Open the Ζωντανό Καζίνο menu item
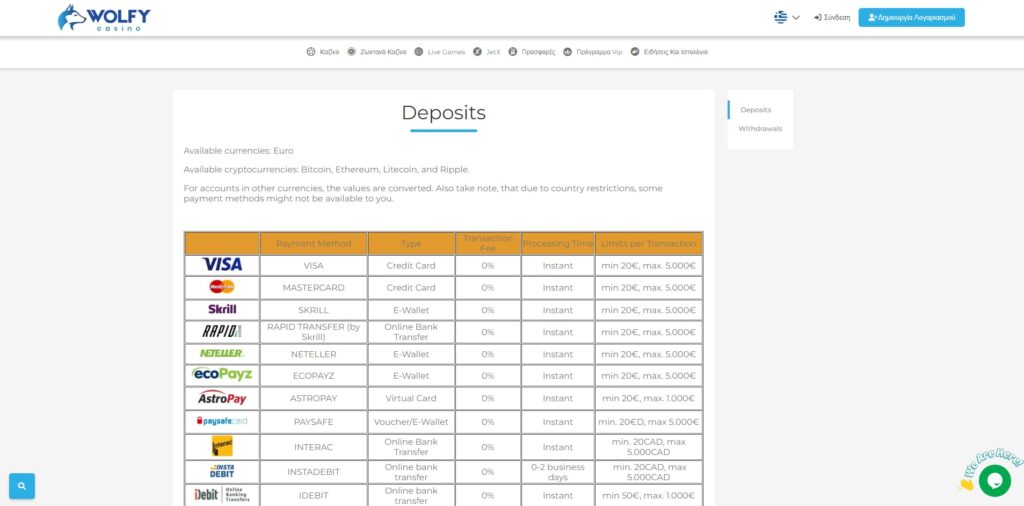Screen dimensions: 1024x506 [376, 52]
